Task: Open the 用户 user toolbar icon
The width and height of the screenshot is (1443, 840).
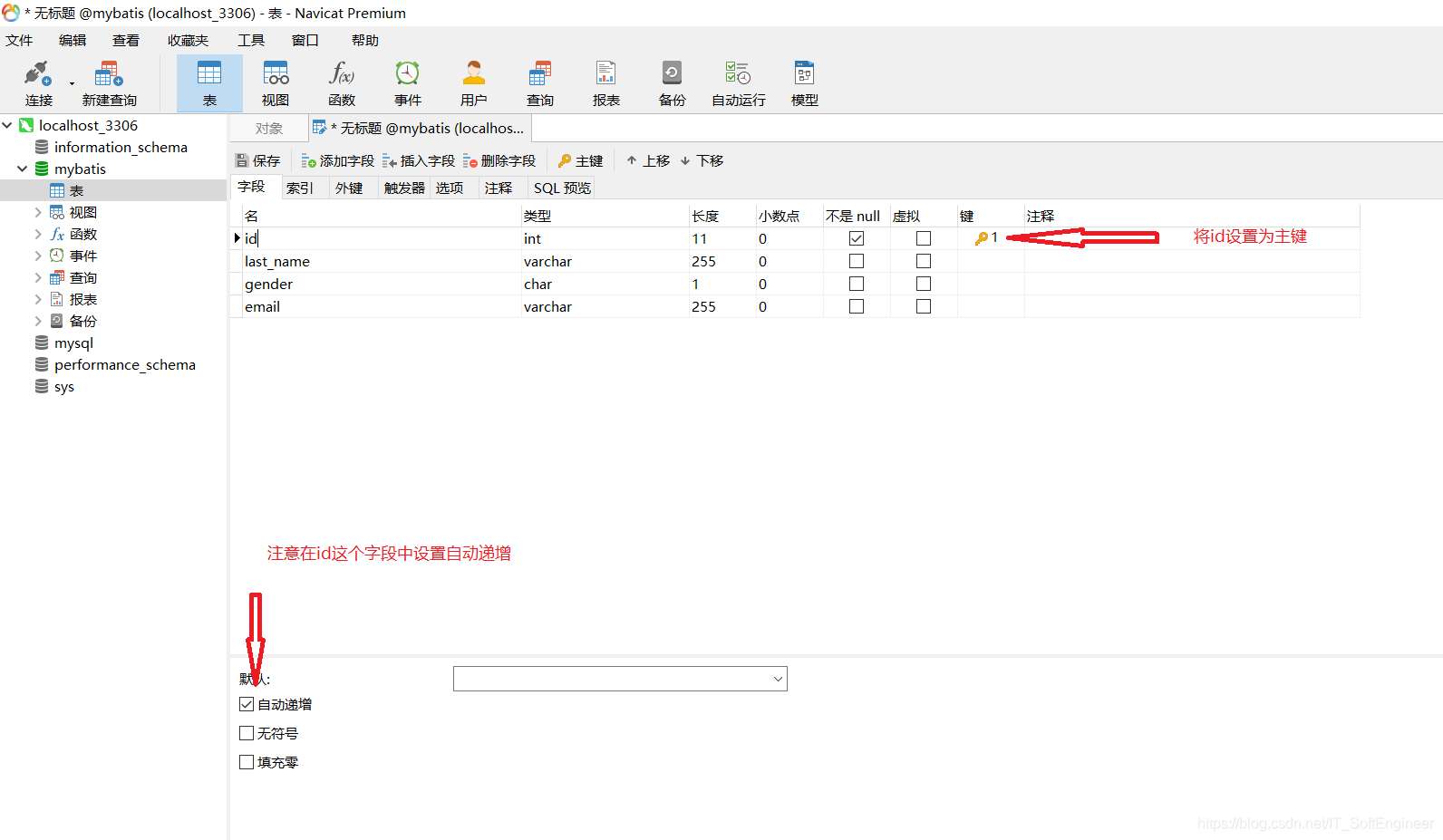Action: [474, 83]
